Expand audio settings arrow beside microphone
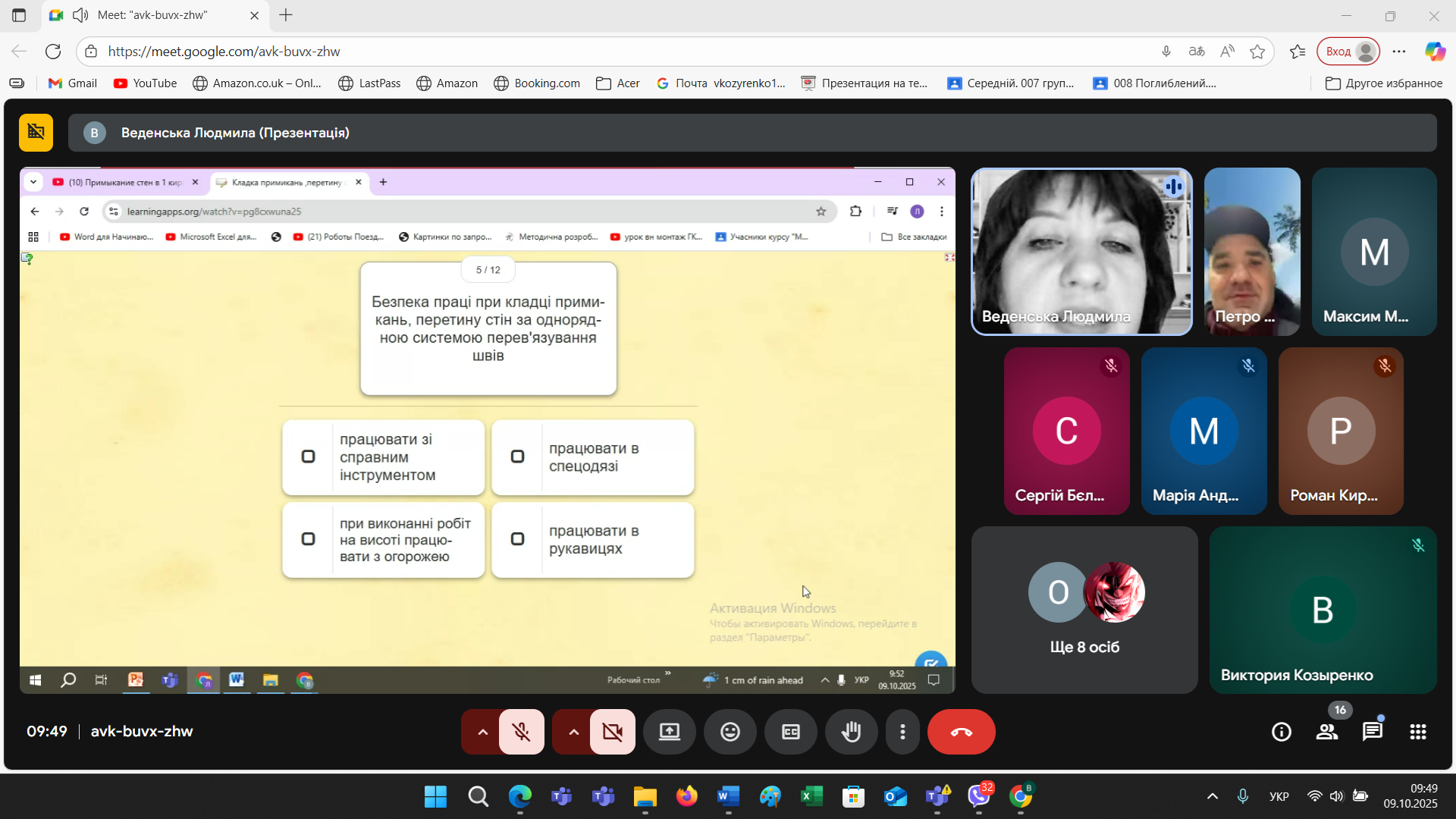This screenshot has width=1456, height=819. [x=482, y=732]
